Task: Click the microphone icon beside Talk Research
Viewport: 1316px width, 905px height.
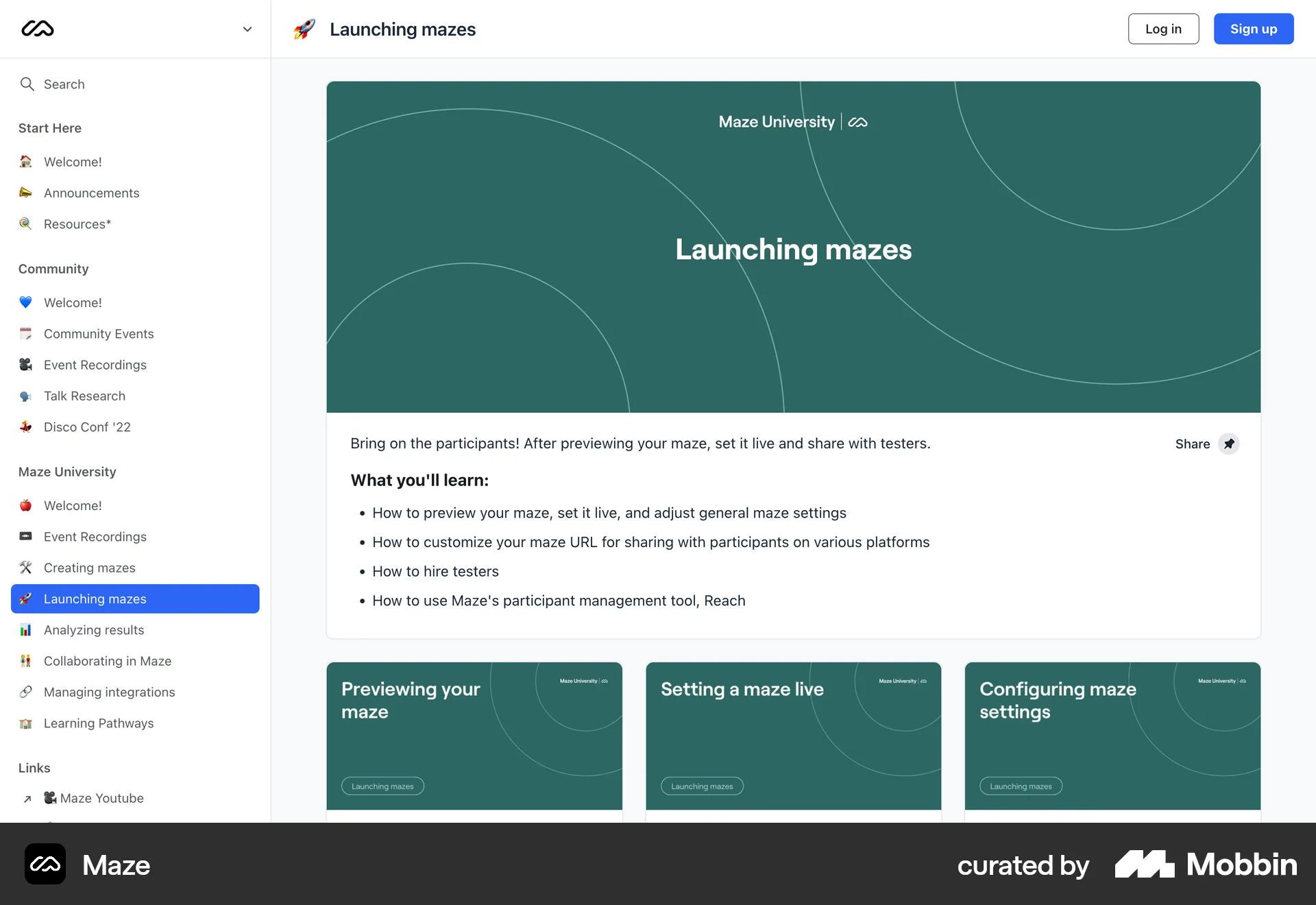Action: [25, 396]
